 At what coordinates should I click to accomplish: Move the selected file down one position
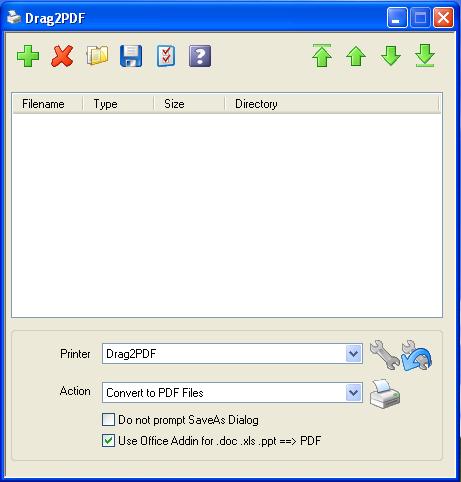391,56
